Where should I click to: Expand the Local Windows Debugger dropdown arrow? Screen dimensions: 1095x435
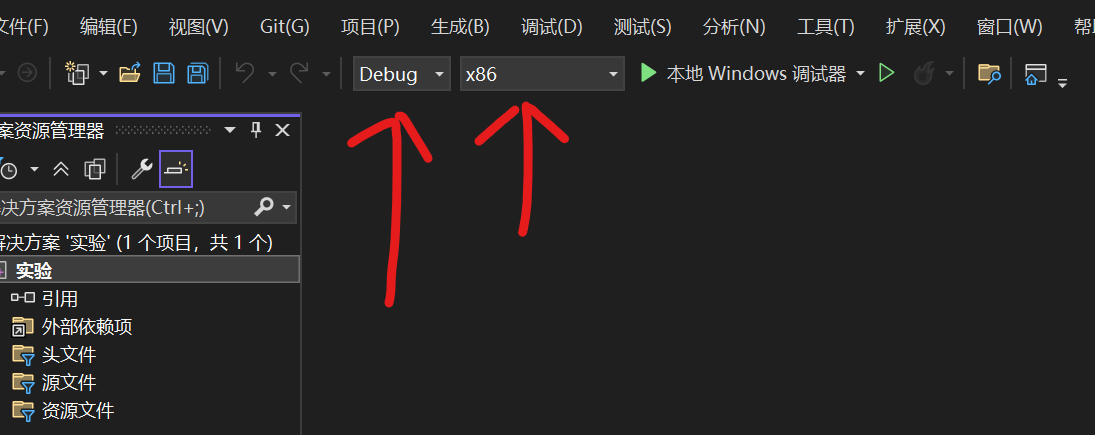[860, 73]
